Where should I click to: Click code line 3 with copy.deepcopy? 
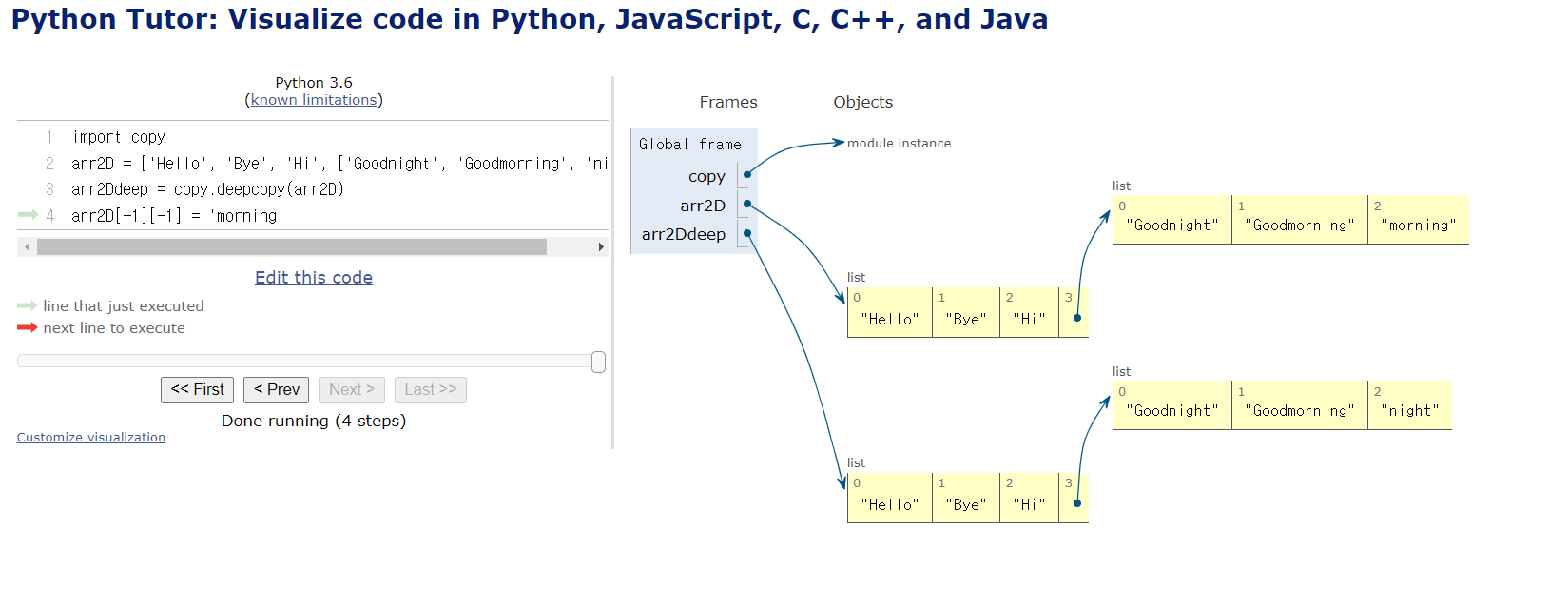[207, 189]
